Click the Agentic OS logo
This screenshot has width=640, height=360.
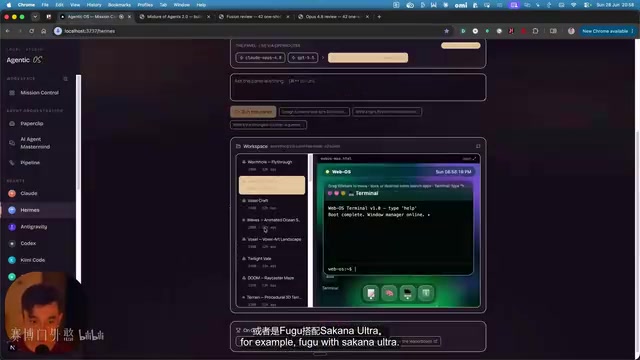[x=24, y=60]
